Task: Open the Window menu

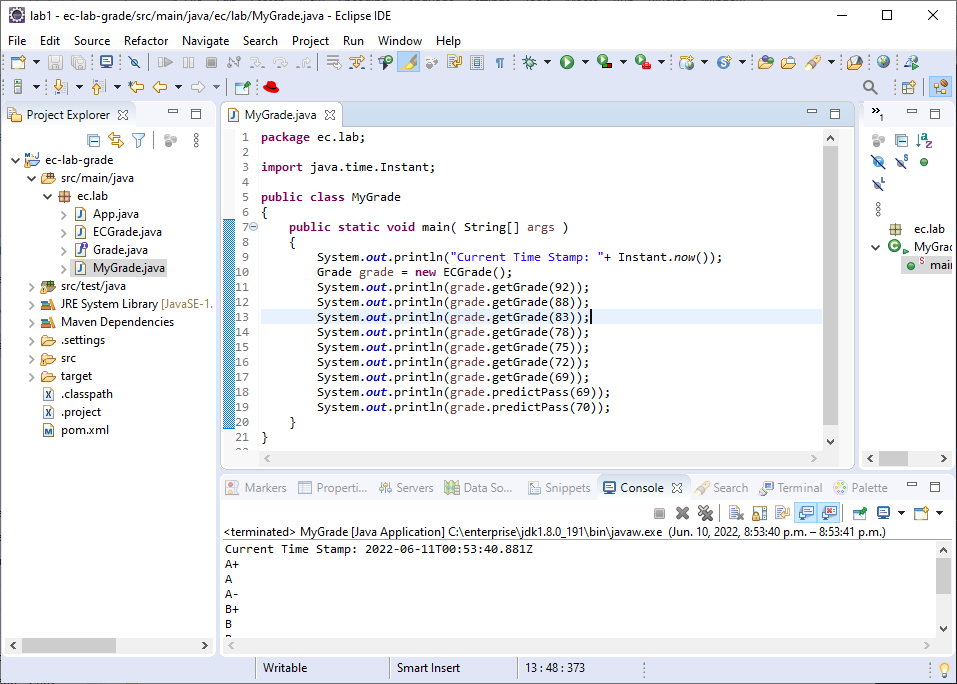Action: tap(400, 41)
